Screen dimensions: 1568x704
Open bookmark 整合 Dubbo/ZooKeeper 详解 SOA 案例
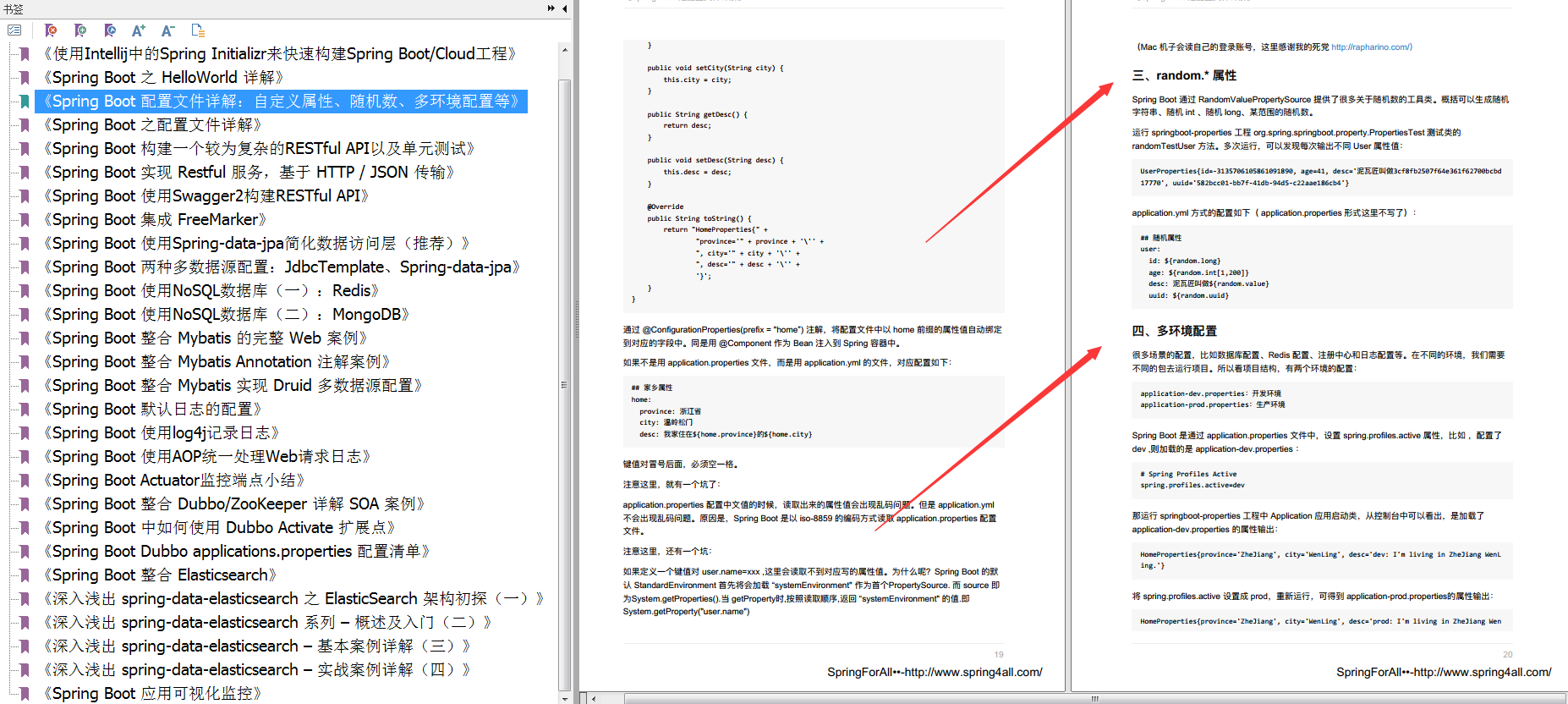pyautogui.click(x=233, y=504)
